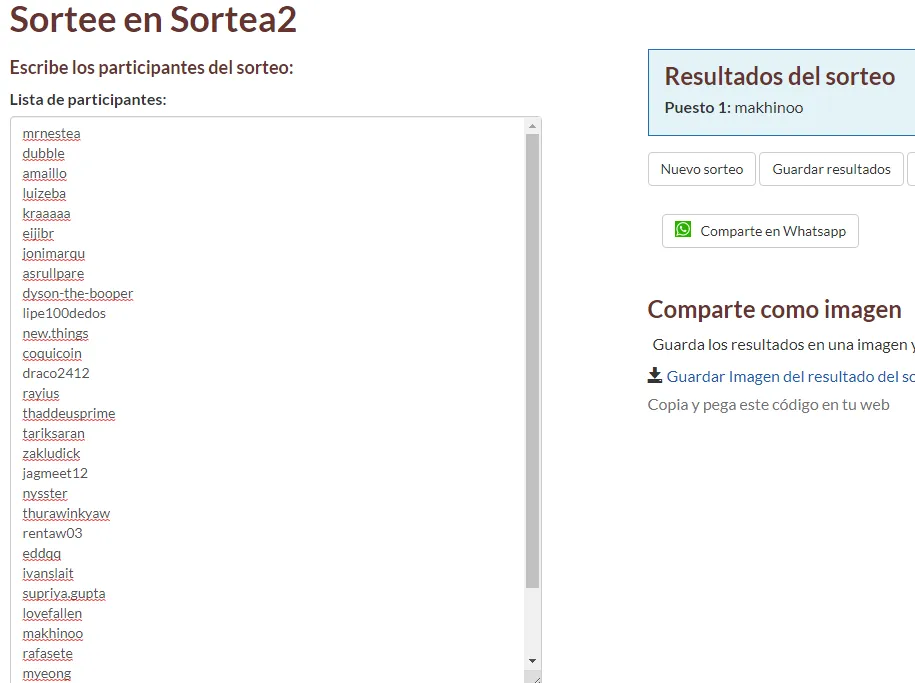Click the download icon beside Guardar Imagen
This screenshot has width=915, height=683.
coord(655,375)
